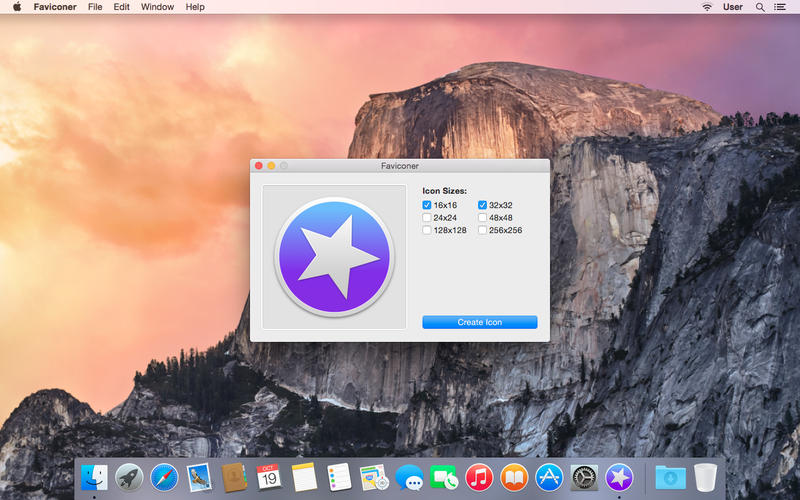Enable the 24x24 icon size
The width and height of the screenshot is (800, 500).
pos(427,217)
